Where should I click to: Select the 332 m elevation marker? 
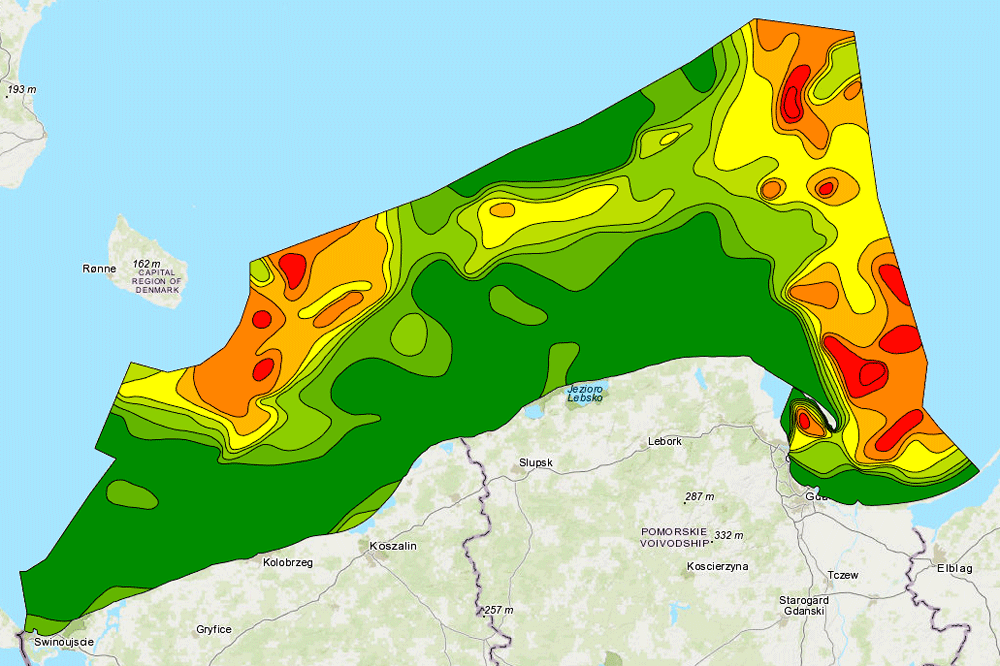coord(730,535)
